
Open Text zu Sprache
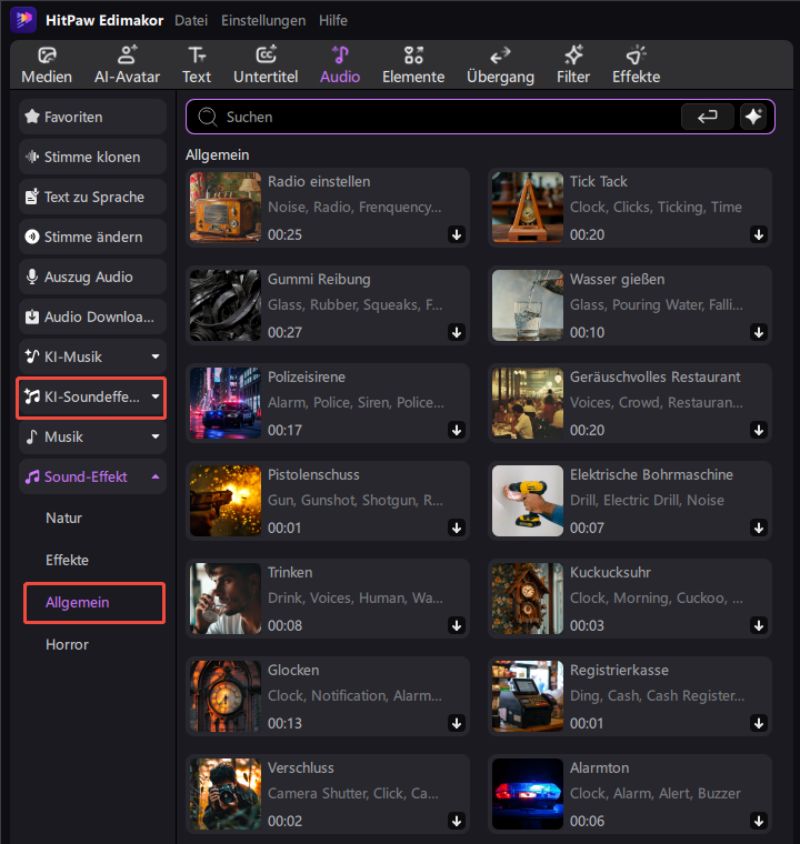point(91,197)
